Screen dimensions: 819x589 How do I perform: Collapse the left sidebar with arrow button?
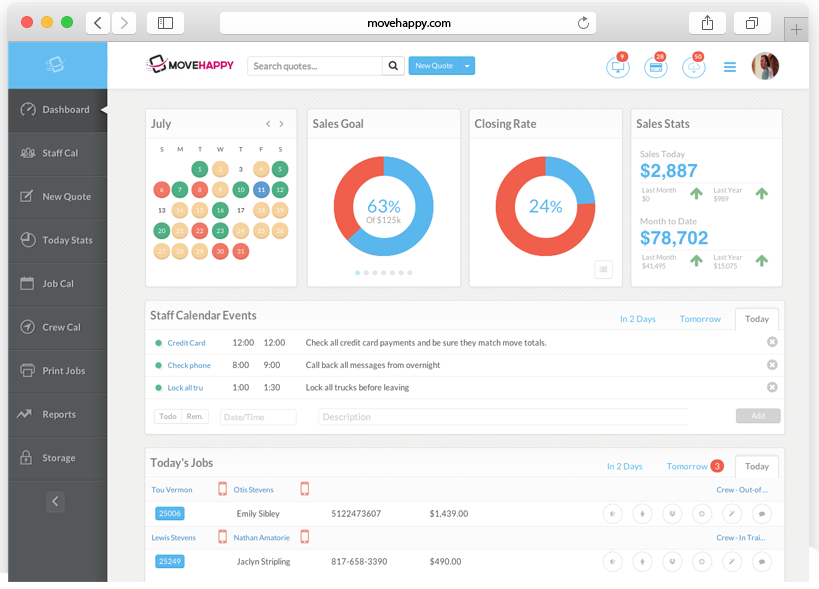[55, 501]
